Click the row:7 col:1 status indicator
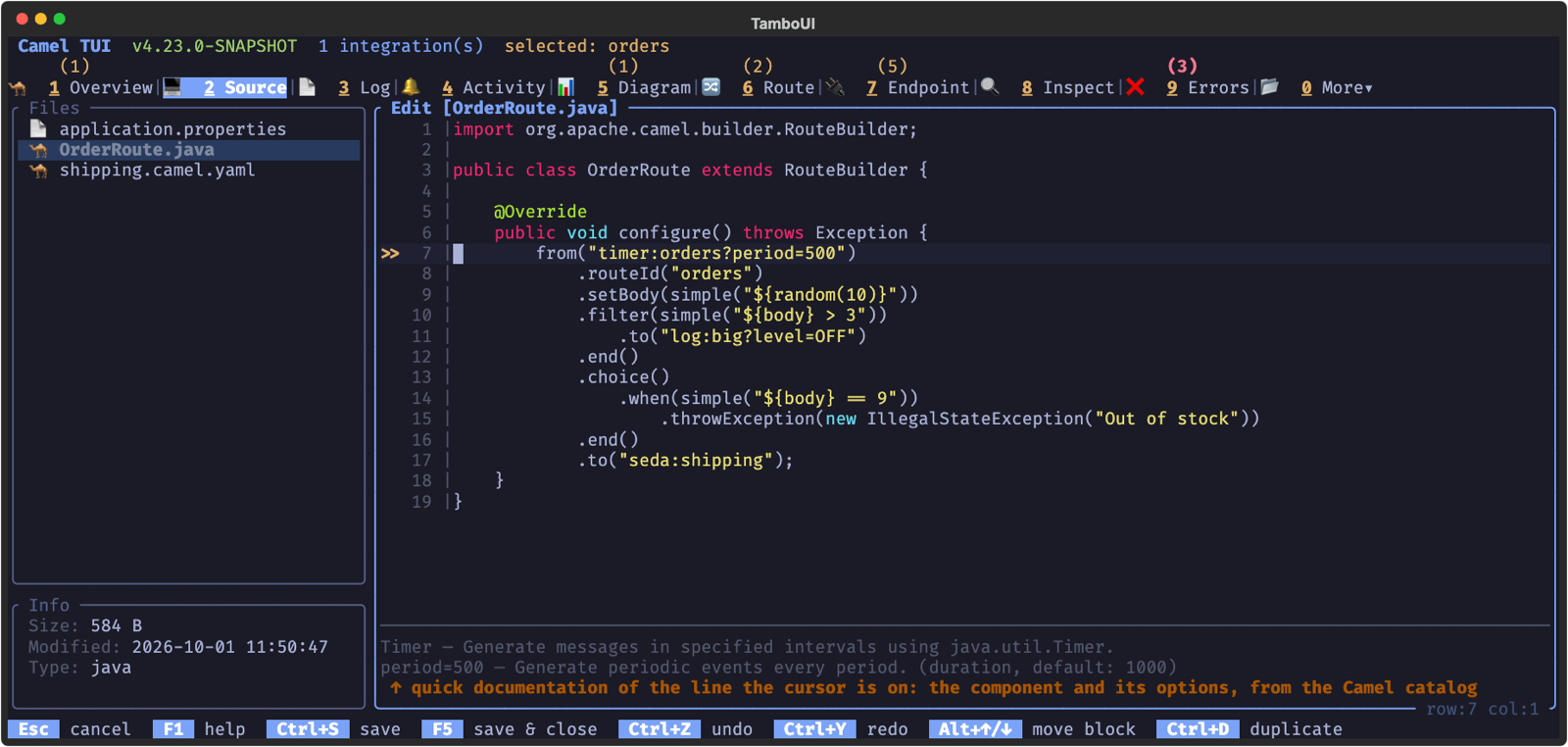The height and width of the screenshot is (747, 1568). [1482, 709]
